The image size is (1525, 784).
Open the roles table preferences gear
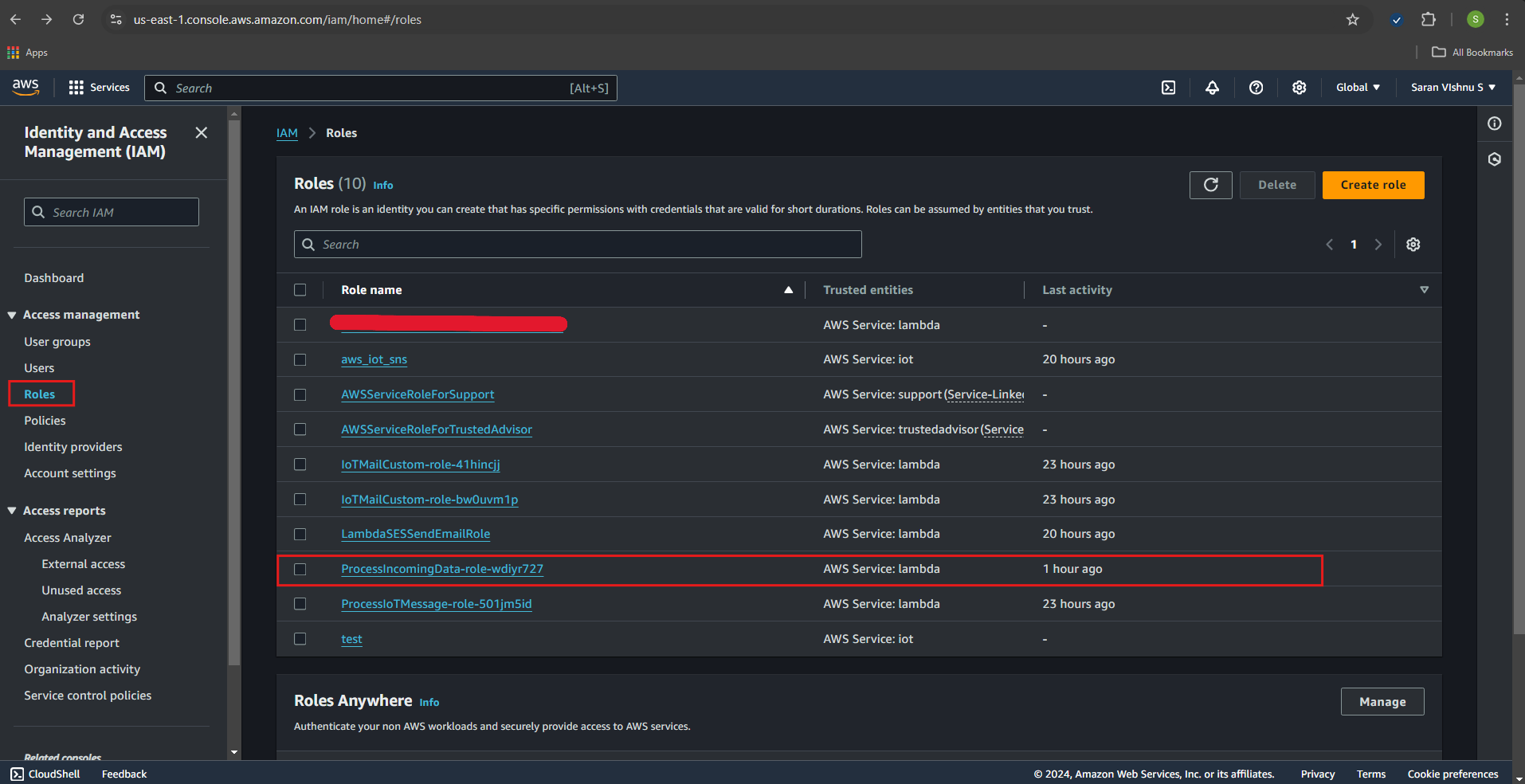pos(1413,245)
